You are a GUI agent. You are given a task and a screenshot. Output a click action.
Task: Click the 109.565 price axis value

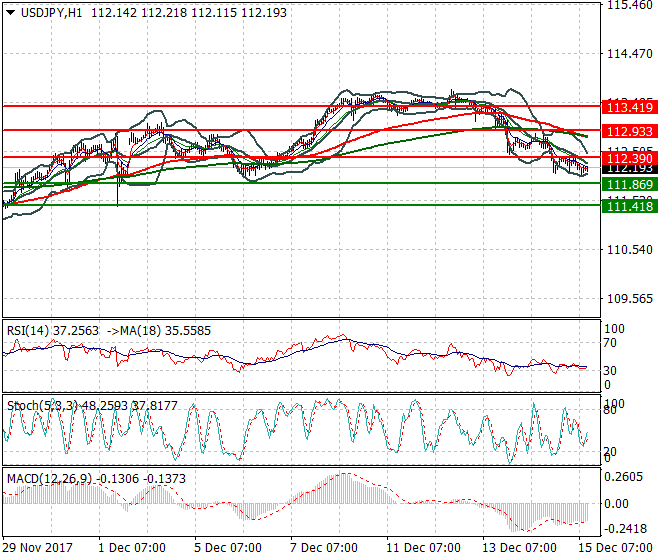(630, 299)
